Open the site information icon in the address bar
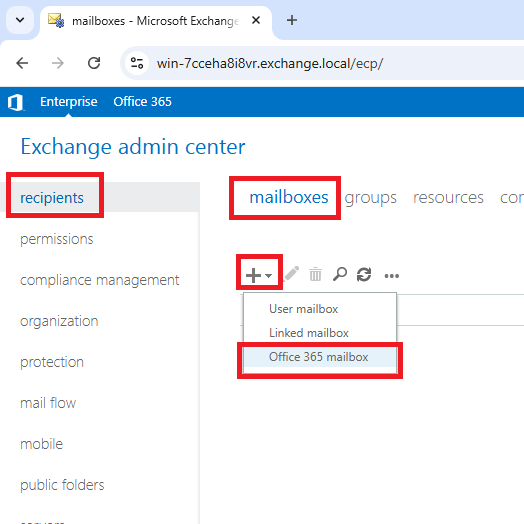This screenshot has height=524, width=524. [137, 63]
